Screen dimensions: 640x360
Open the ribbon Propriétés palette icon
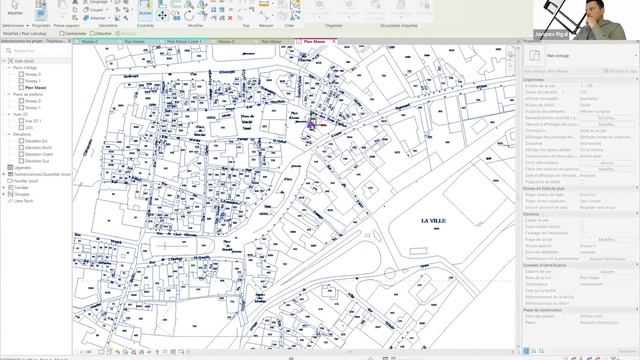pyautogui.click(x=41, y=15)
